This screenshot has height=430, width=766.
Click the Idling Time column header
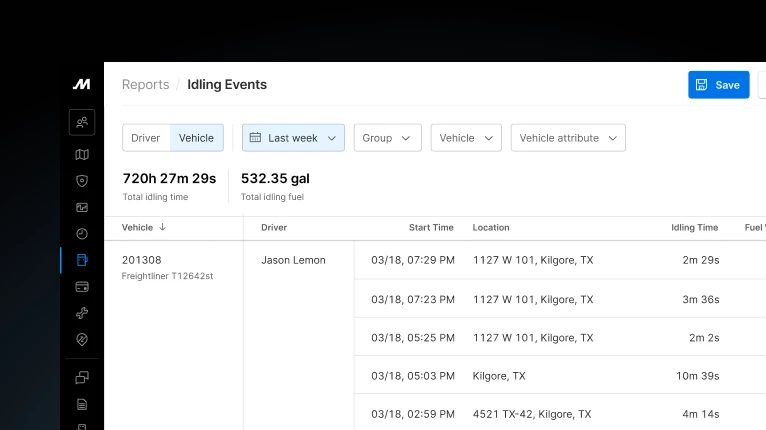coord(695,227)
